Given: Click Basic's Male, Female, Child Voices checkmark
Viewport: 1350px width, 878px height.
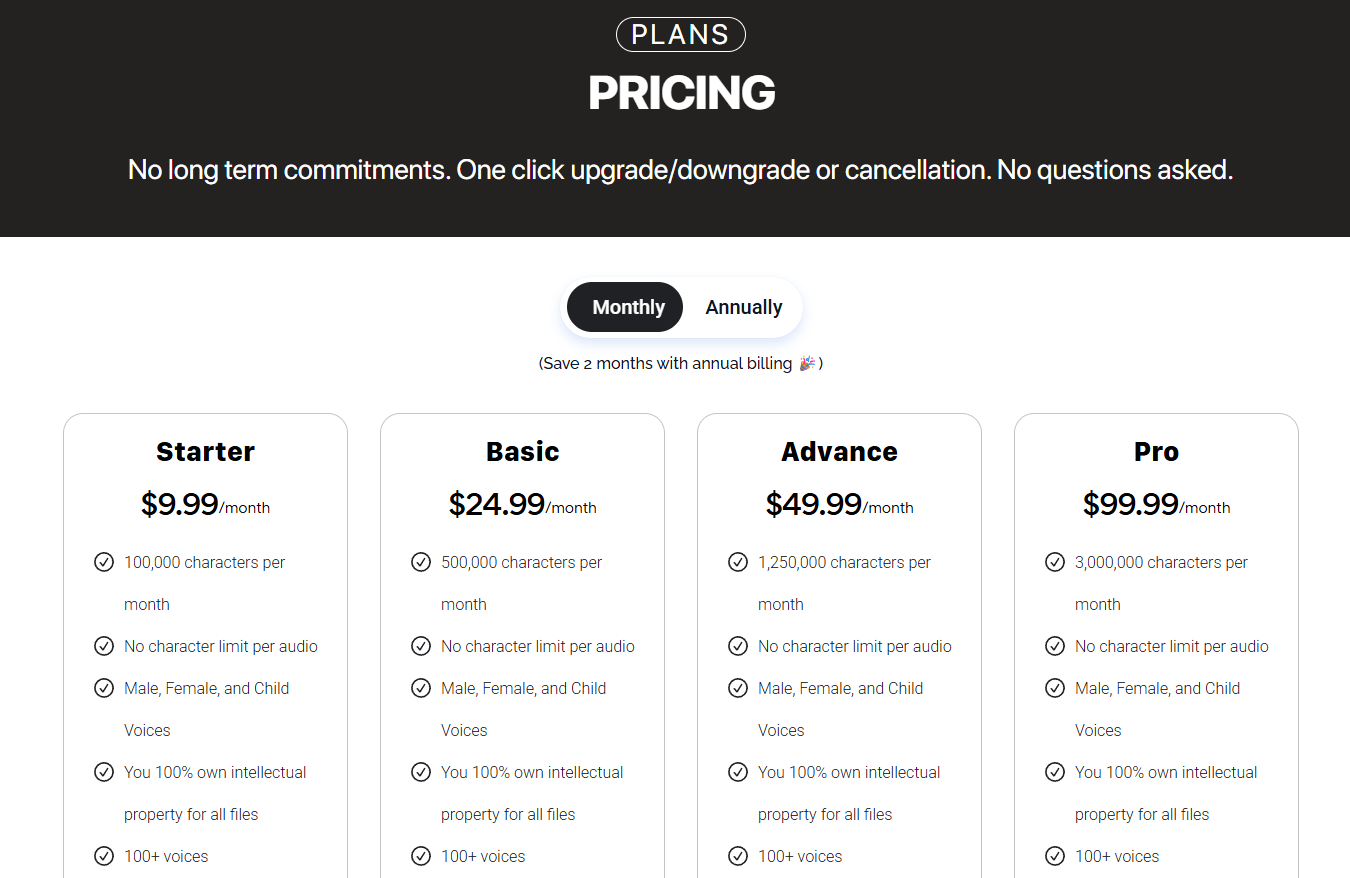Looking at the screenshot, I should (x=421, y=688).
